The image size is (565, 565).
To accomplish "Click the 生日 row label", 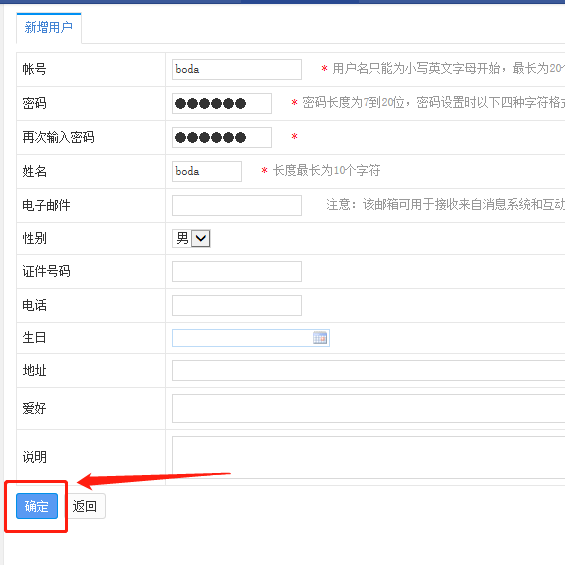I will (35, 338).
